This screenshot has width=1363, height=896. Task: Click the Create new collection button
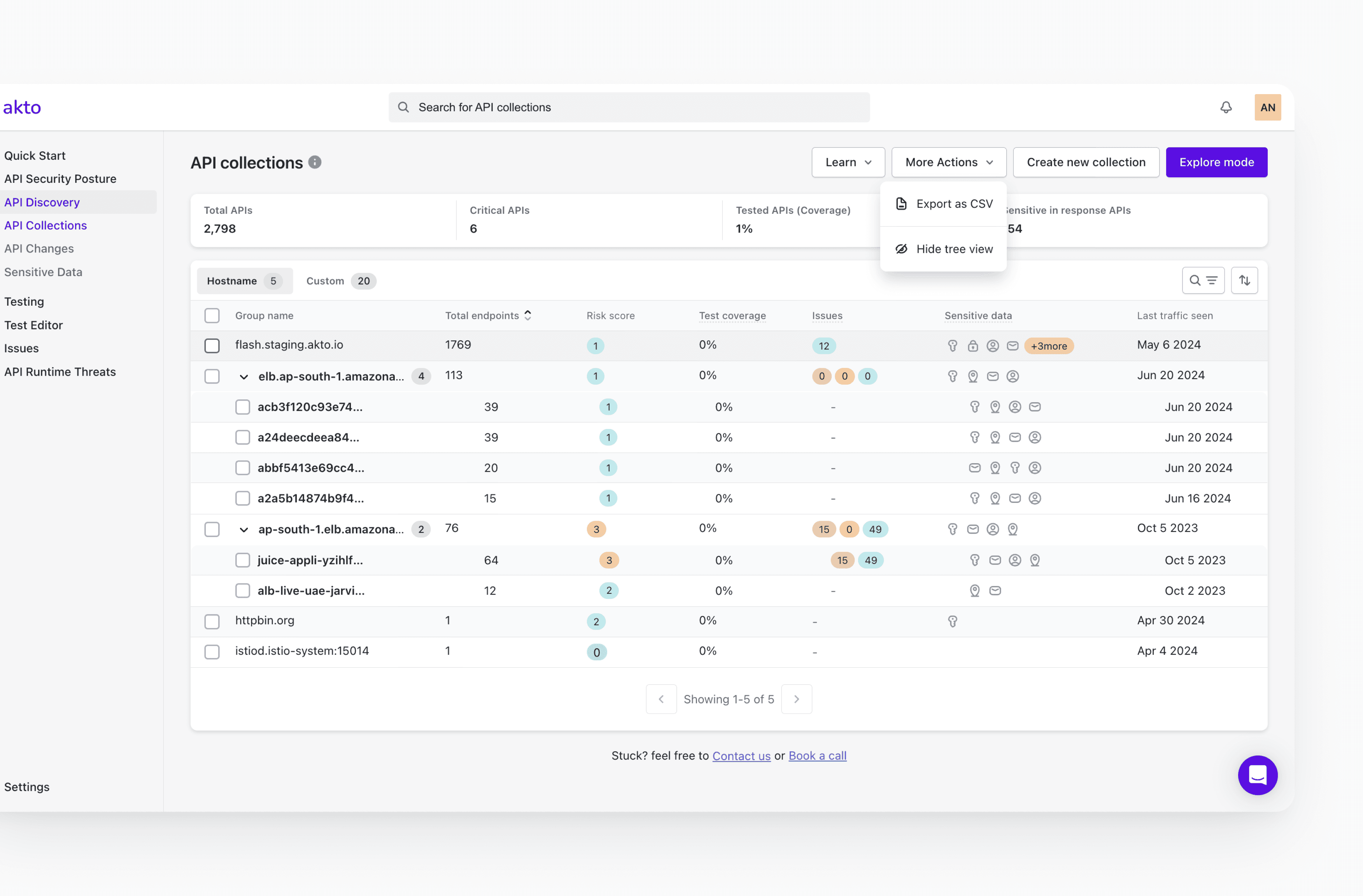click(x=1086, y=162)
